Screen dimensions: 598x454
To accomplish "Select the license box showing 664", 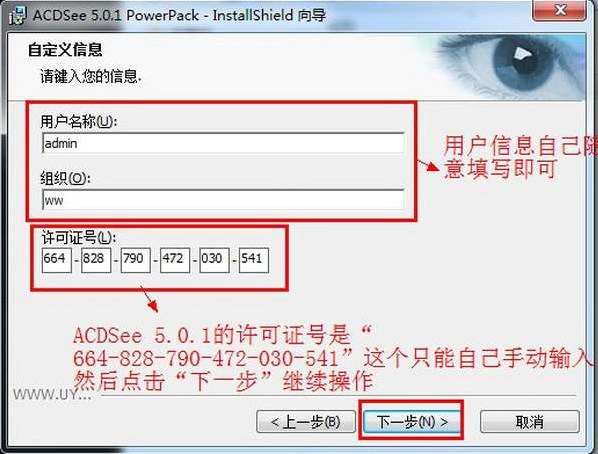I will tap(57, 260).
